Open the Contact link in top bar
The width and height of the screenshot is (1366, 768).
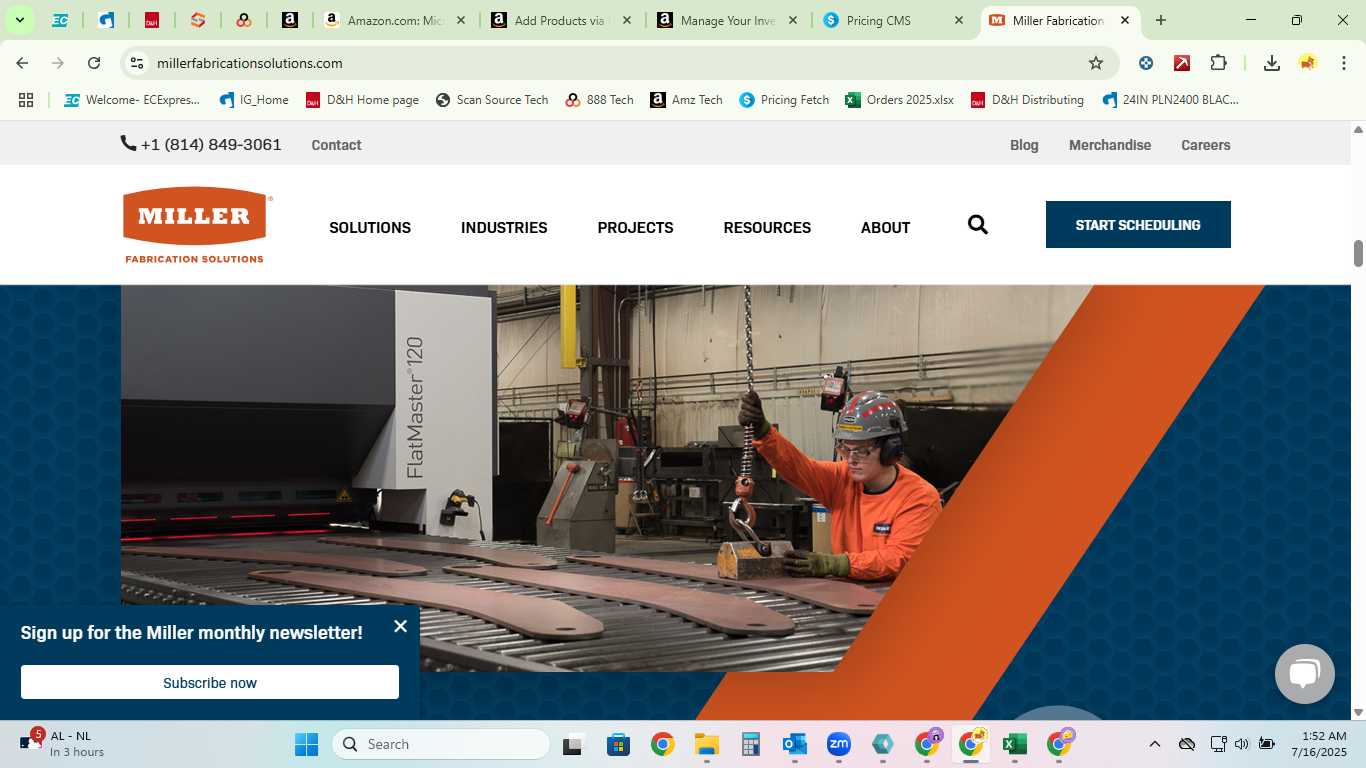tap(336, 145)
